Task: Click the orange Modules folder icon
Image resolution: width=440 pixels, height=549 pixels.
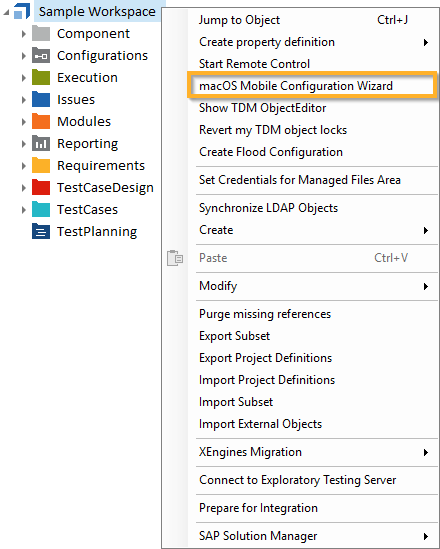Action: pyautogui.click(x=41, y=121)
